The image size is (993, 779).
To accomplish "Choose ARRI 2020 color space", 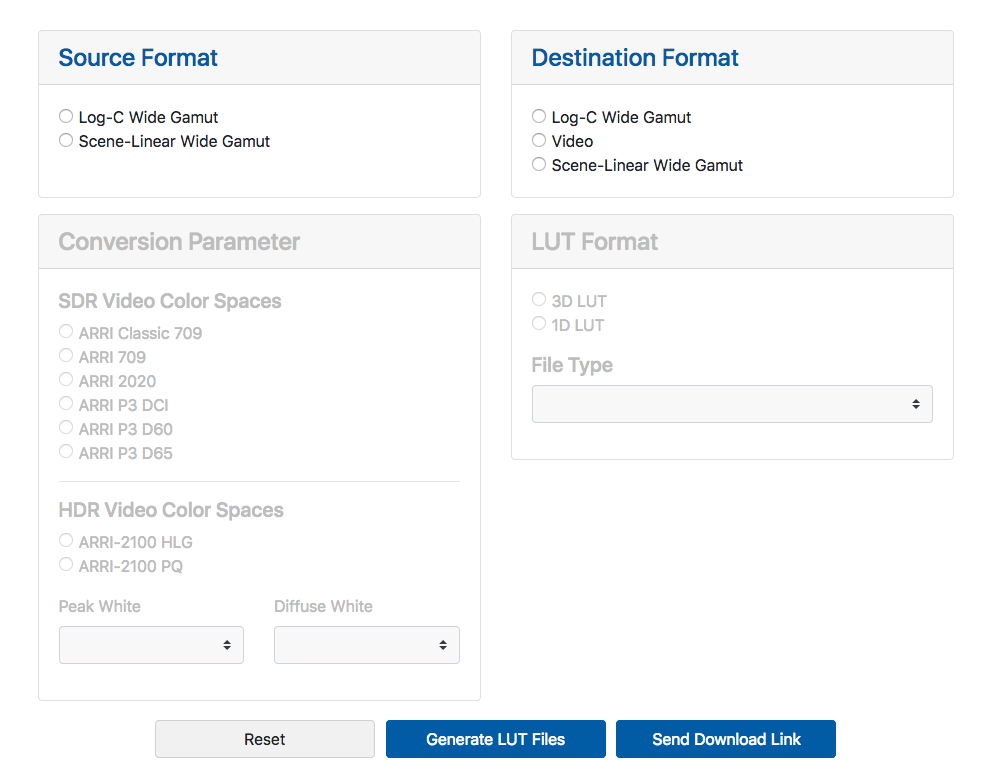I will pyautogui.click(x=66, y=380).
